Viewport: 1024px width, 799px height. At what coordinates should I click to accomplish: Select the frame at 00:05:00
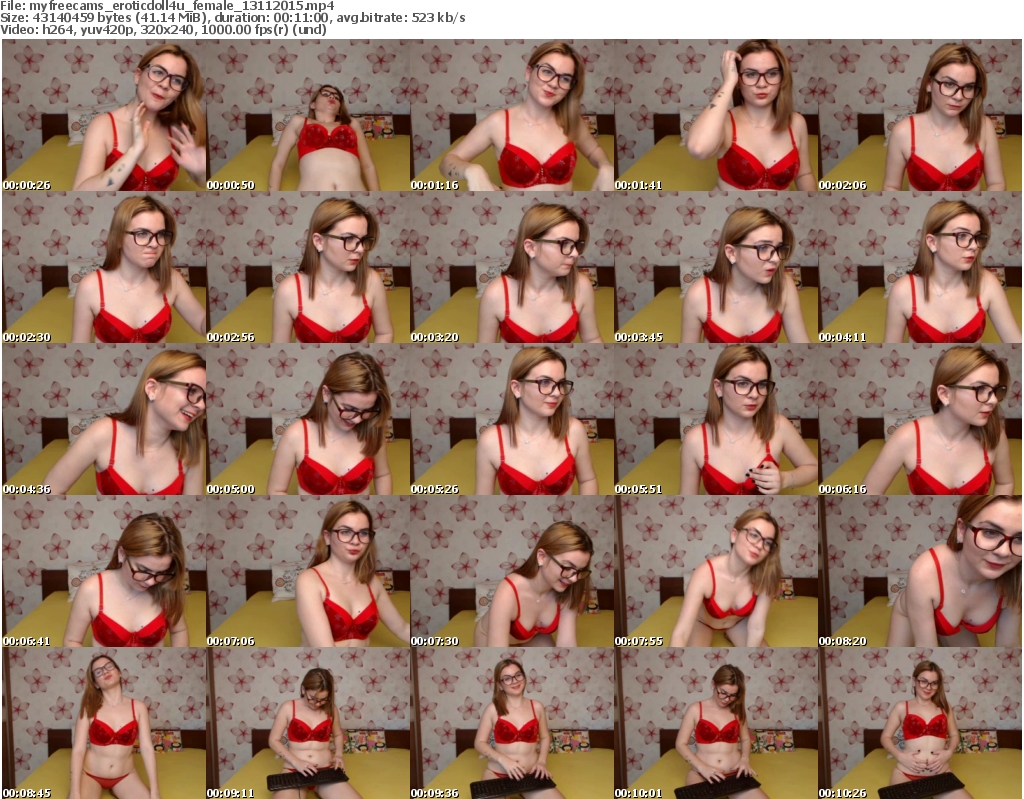[308, 419]
